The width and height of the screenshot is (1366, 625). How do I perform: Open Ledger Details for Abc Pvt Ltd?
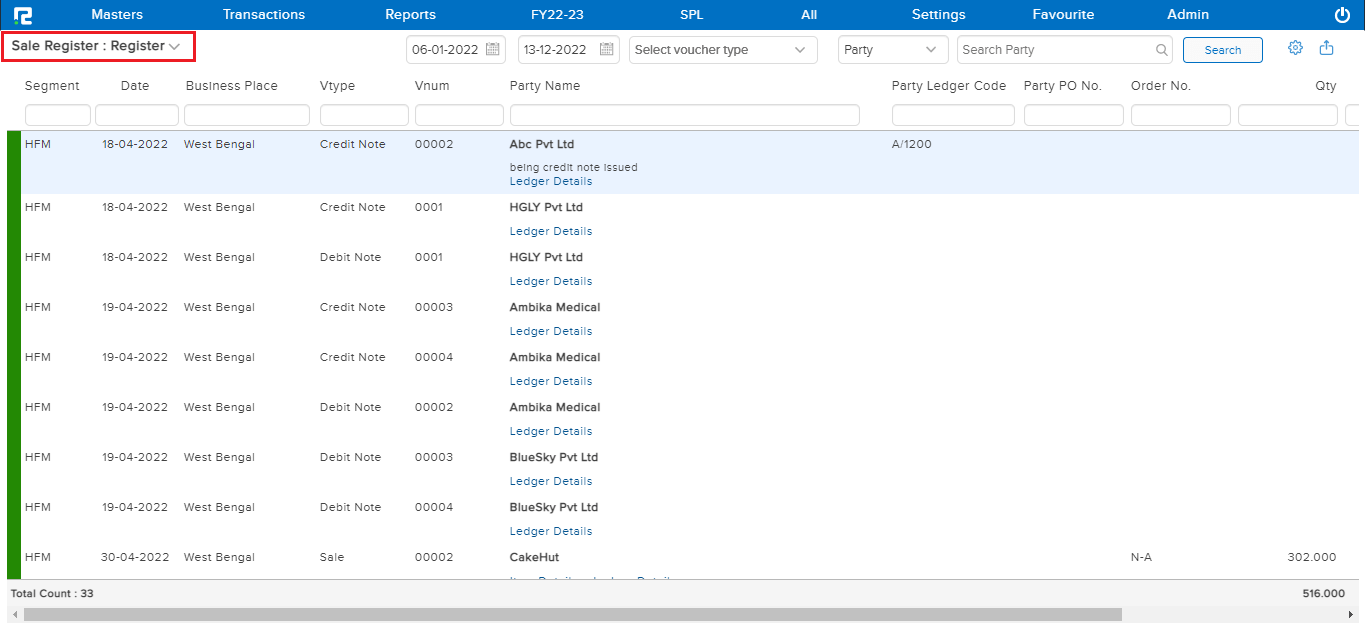tap(550, 182)
